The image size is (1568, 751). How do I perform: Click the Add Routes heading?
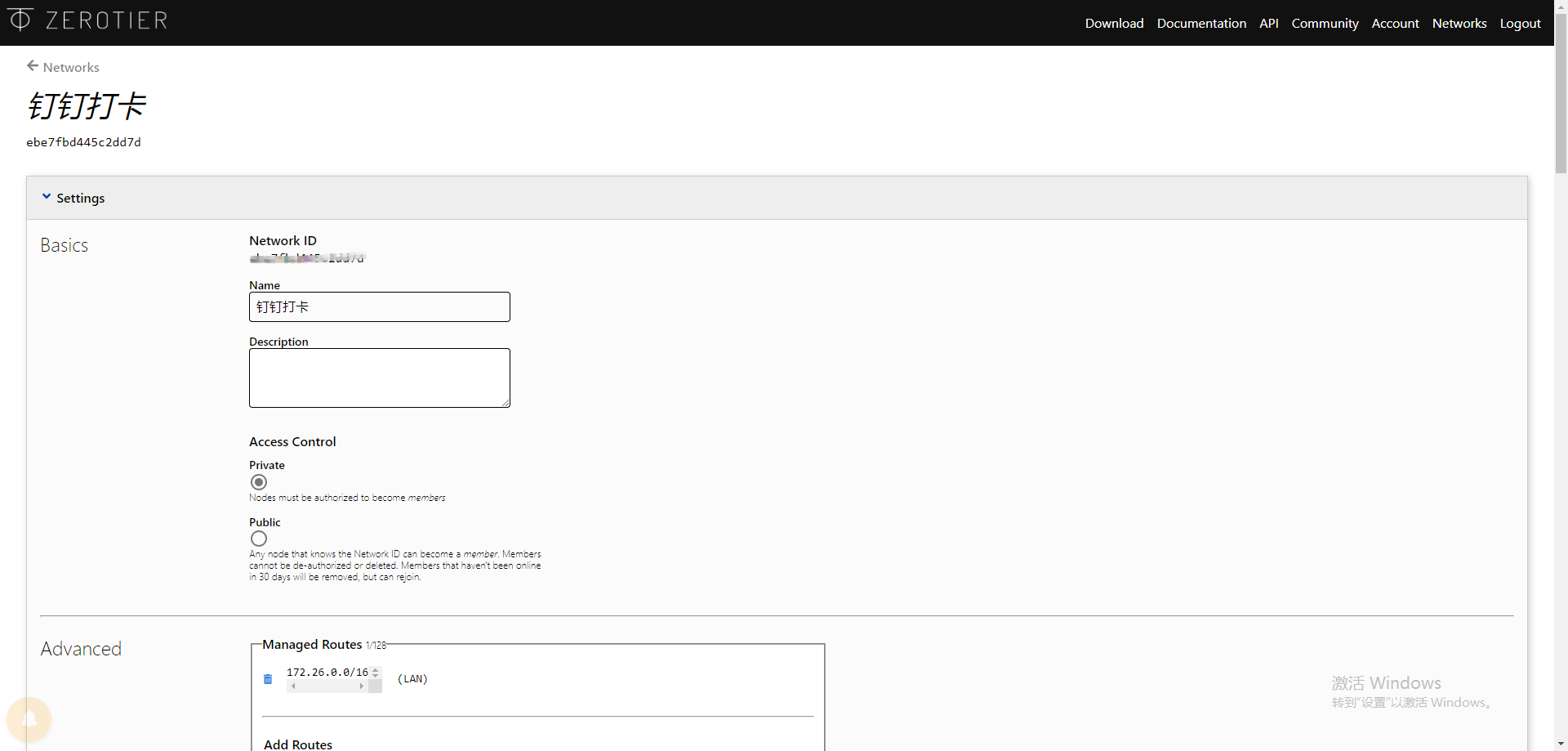point(298,744)
